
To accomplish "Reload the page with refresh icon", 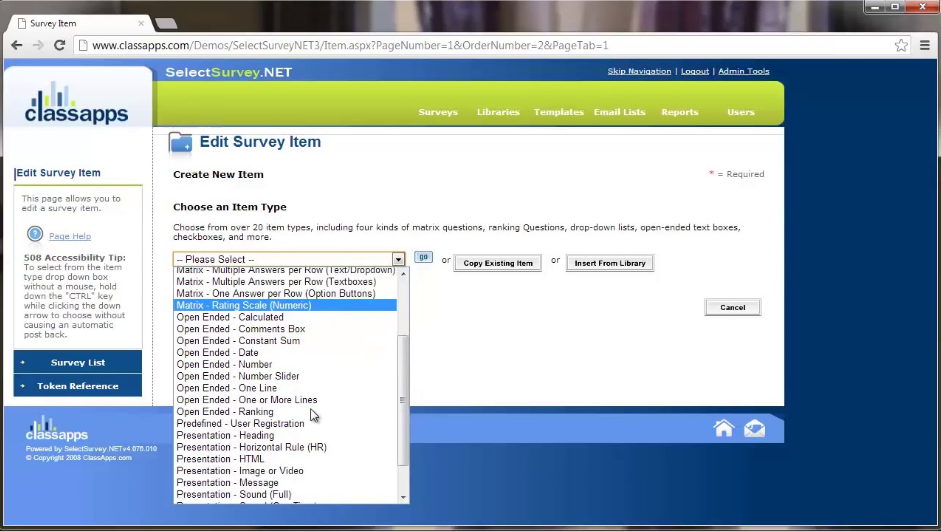I will [60, 45].
